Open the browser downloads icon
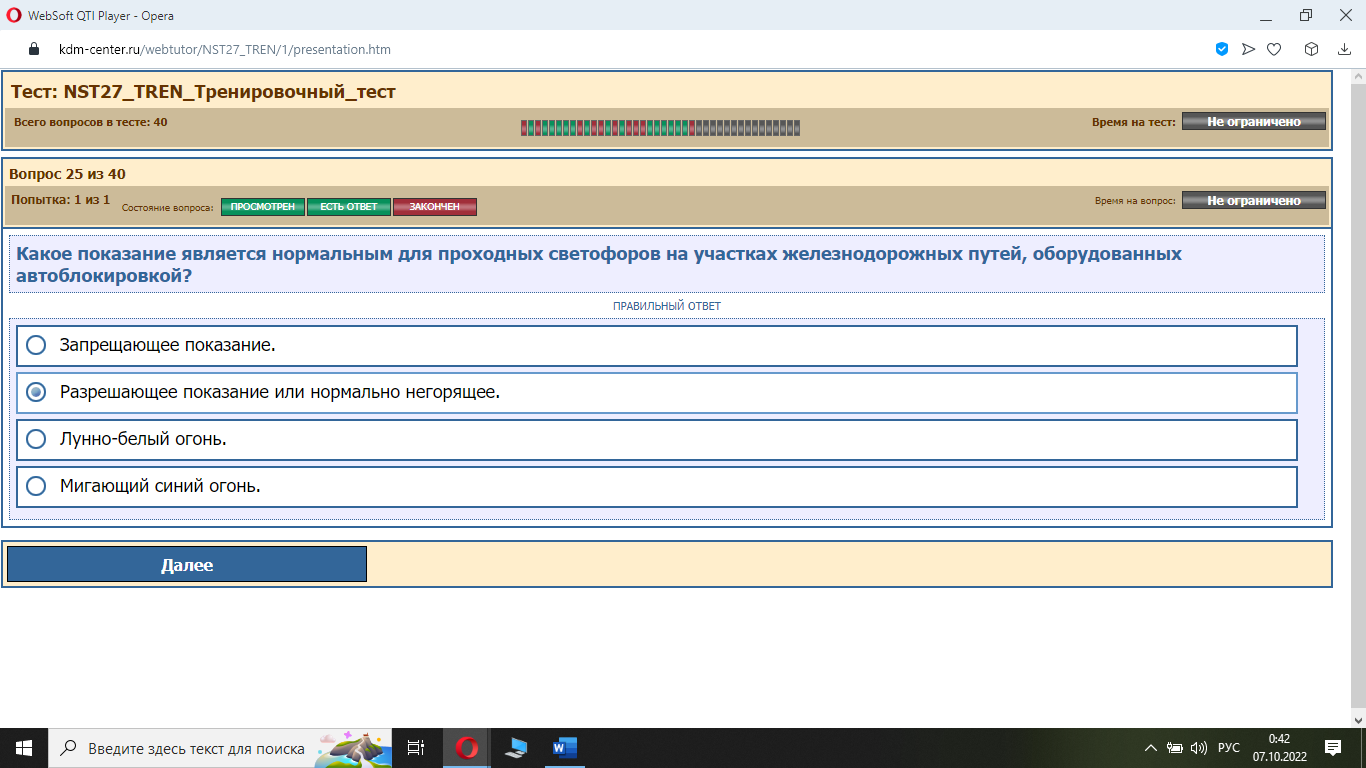The height and width of the screenshot is (768, 1366). (1345, 49)
